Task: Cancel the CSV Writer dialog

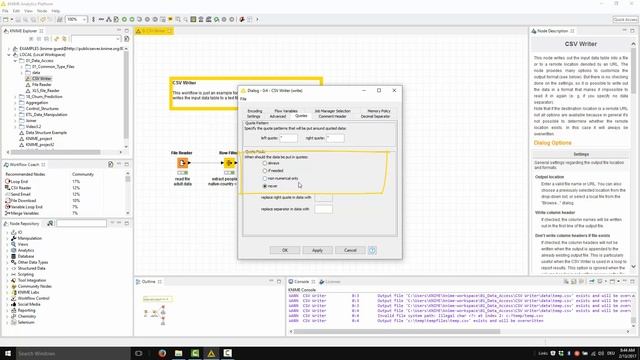Action: pyautogui.click(x=350, y=250)
